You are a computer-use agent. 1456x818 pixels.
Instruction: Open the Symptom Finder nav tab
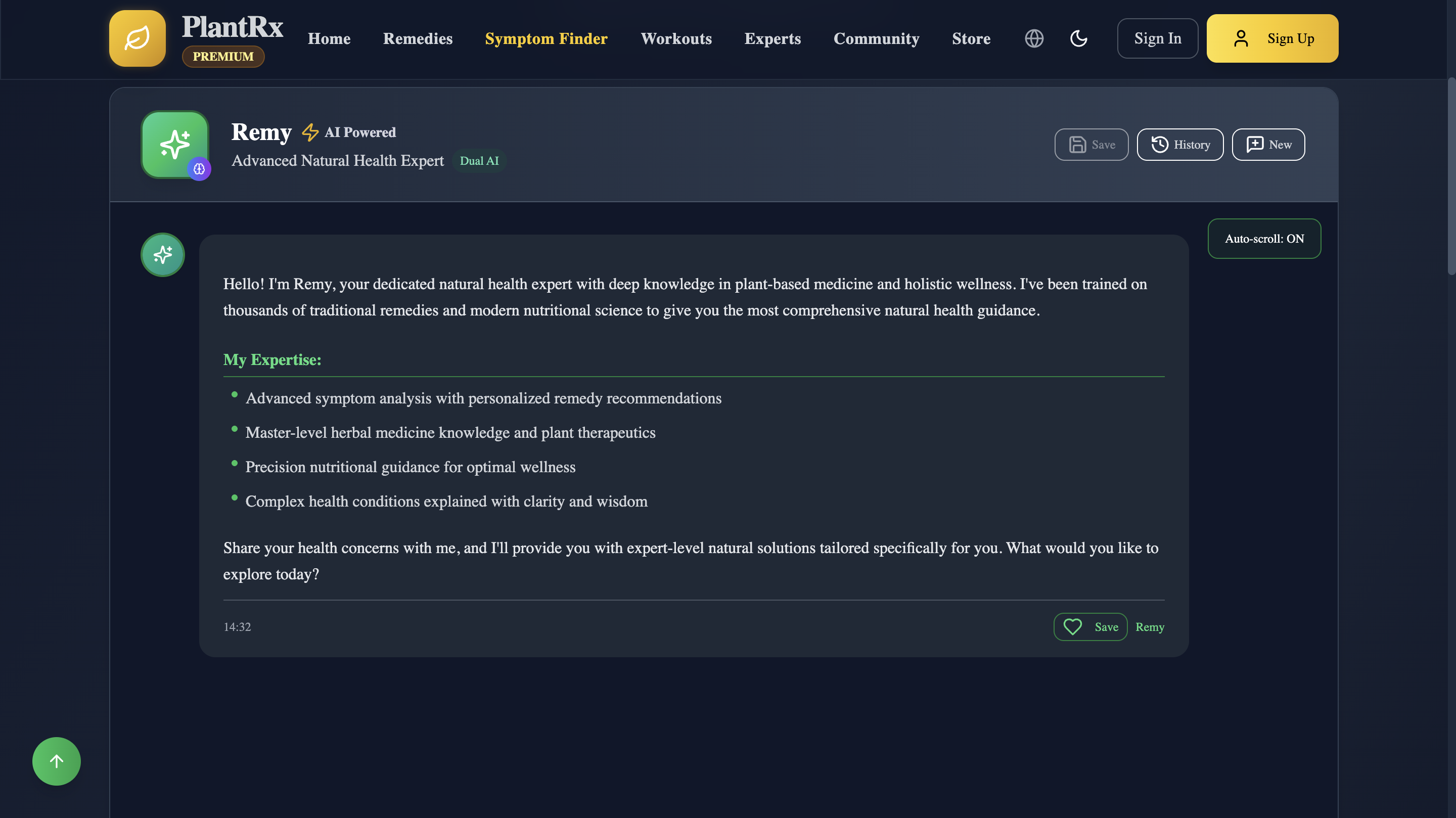tap(546, 38)
